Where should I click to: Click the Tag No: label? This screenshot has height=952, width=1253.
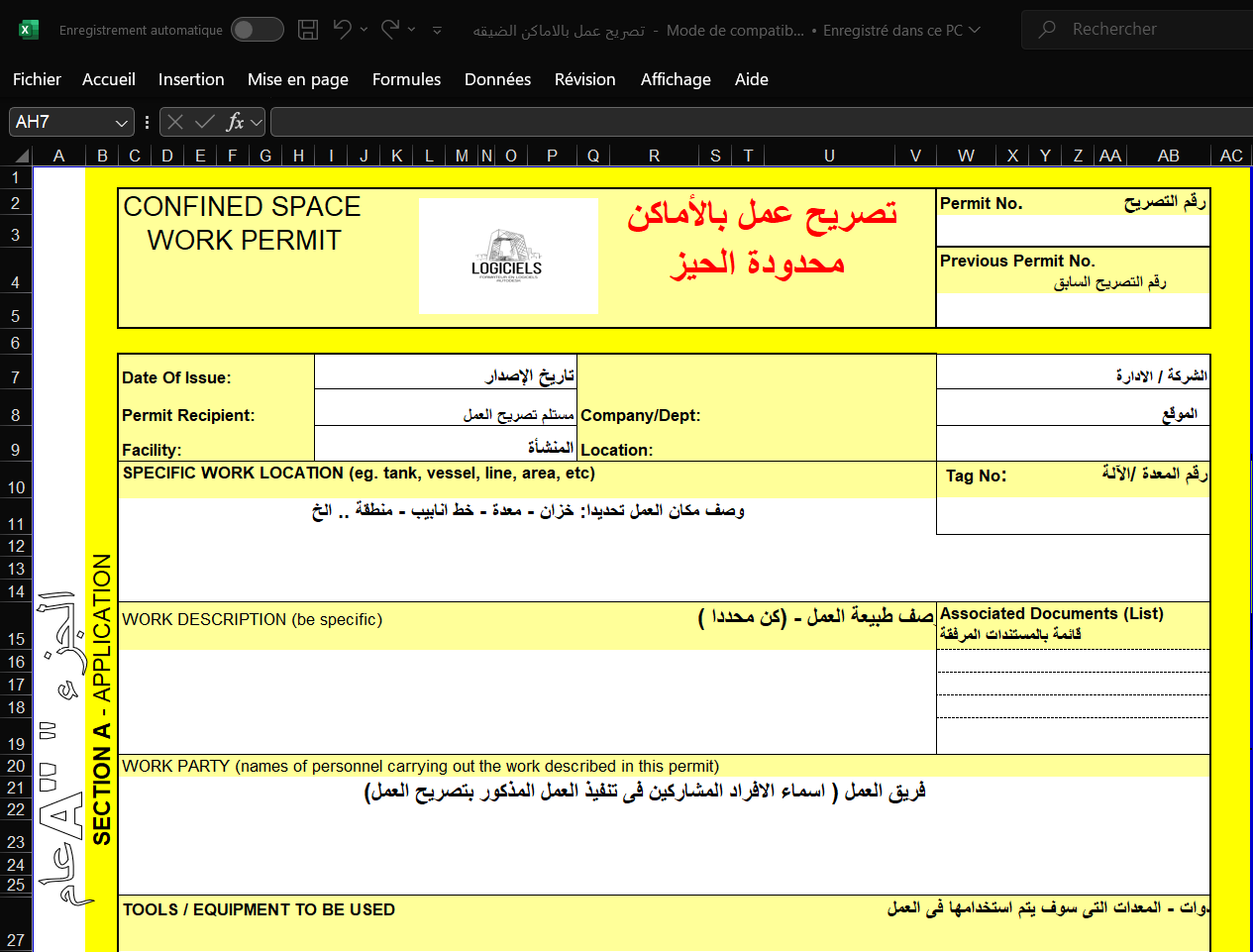click(x=976, y=476)
